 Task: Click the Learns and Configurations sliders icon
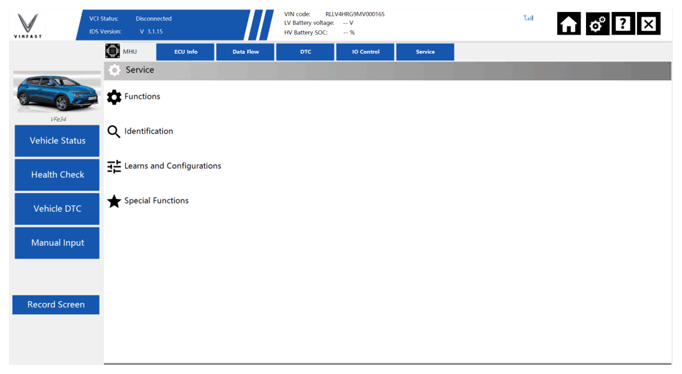(114, 167)
